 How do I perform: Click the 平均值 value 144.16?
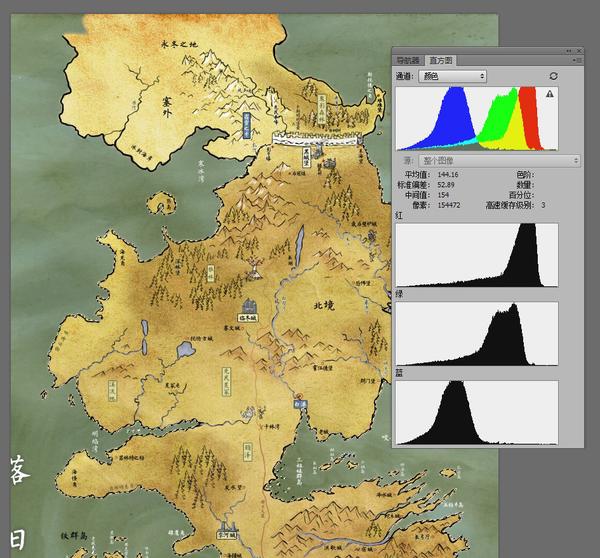(448, 175)
